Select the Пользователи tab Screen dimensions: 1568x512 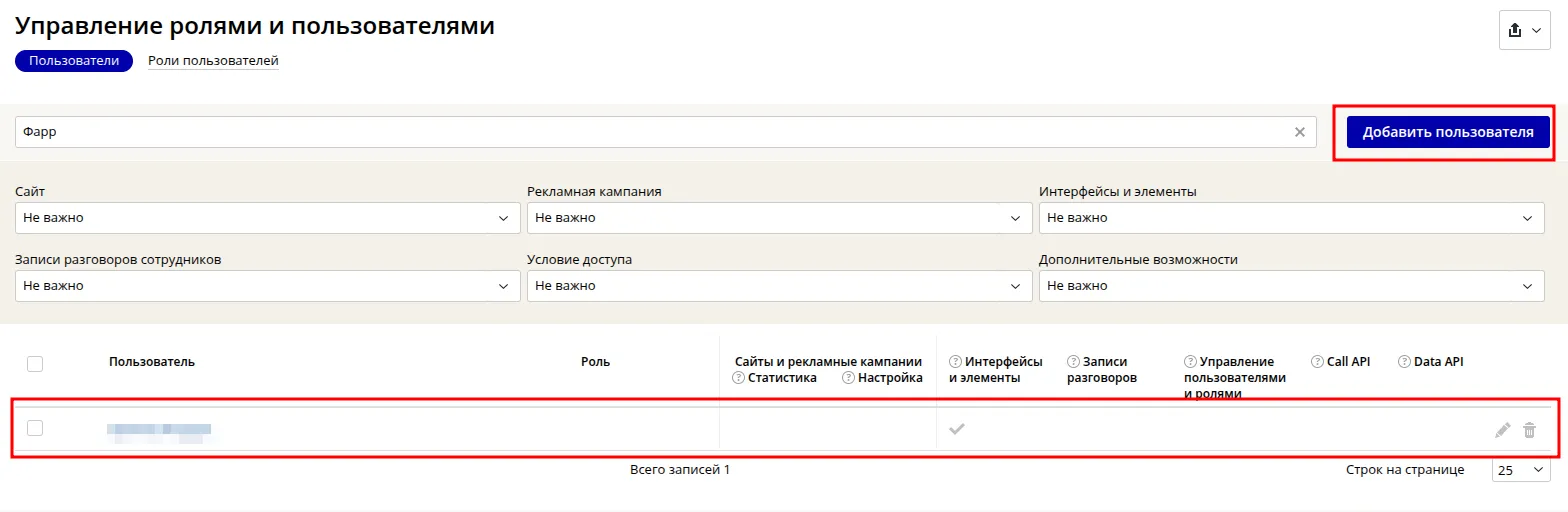point(74,61)
